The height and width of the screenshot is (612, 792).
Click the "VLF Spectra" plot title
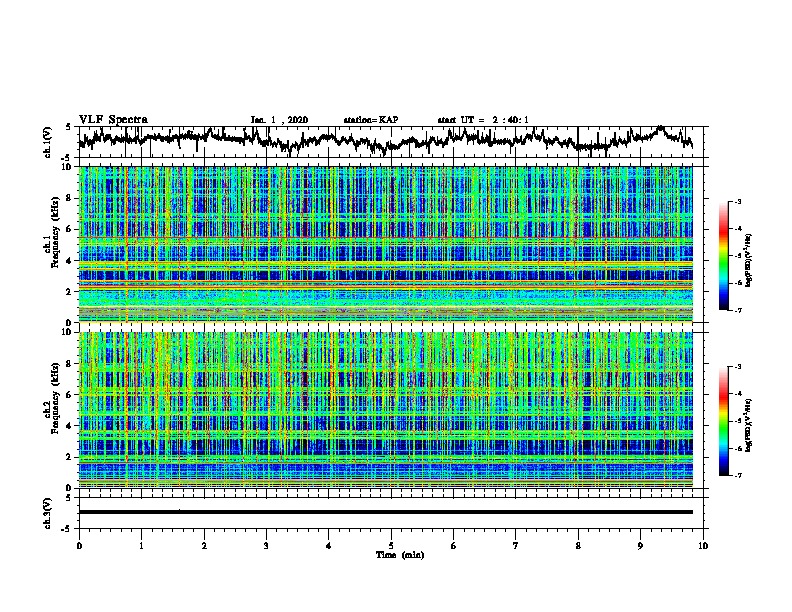(113, 120)
